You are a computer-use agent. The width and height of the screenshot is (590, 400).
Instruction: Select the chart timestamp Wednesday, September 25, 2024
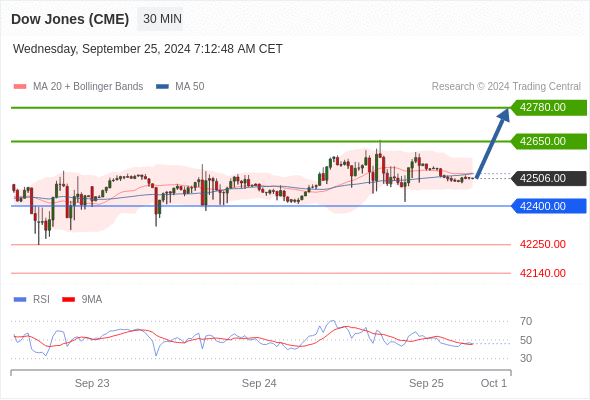[x=148, y=49]
